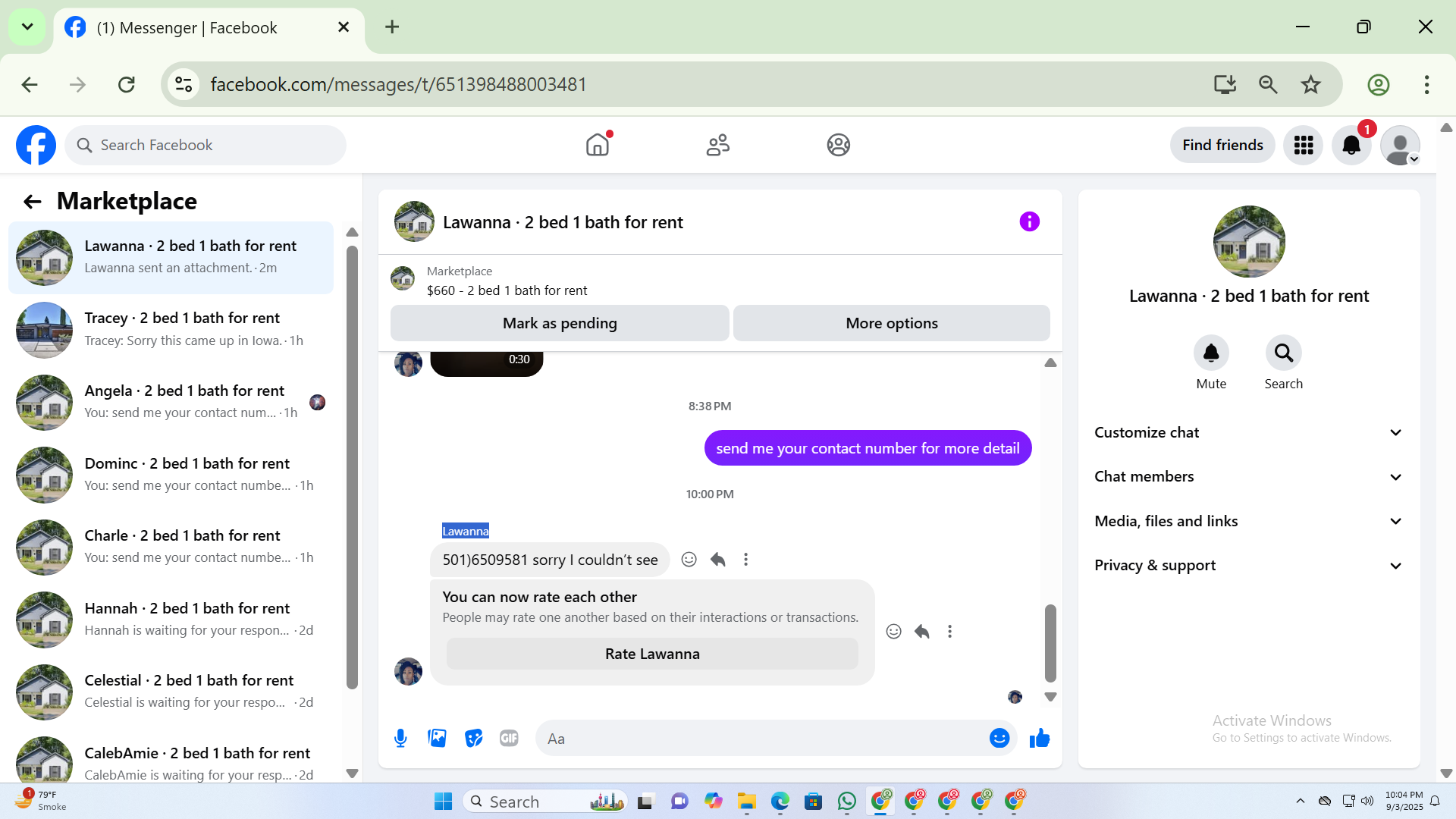Expand the Chat members section
The height and width of the screenshot is (819, 1456).
[x=1248, y=477]
